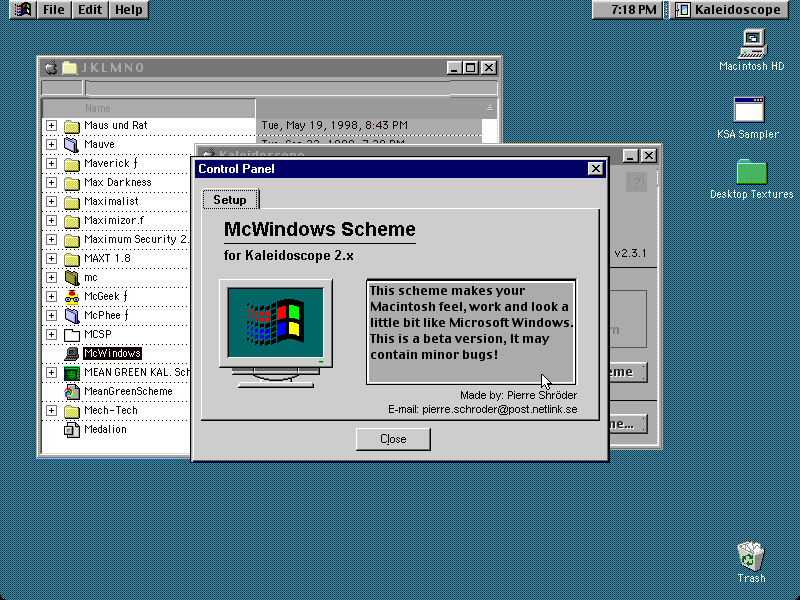Click the help question mark in Kaleidoscope window

click(636, 182)
